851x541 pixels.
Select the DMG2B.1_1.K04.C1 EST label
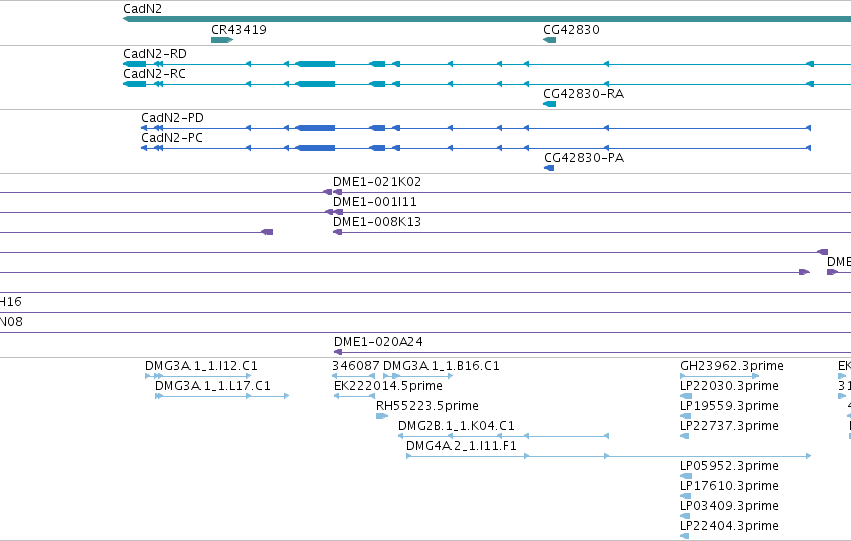point(456,426)
